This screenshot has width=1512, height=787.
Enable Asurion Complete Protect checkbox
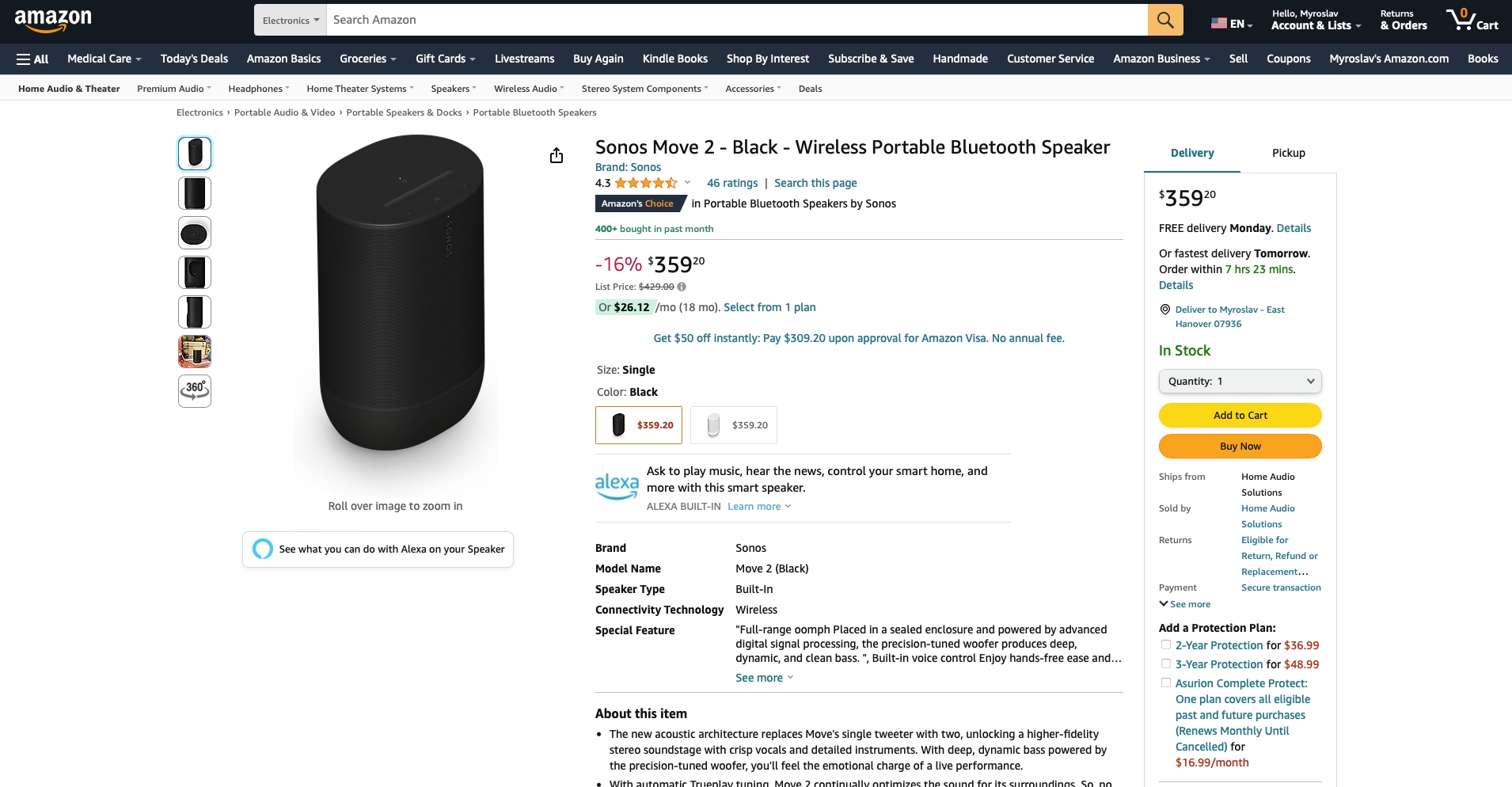[x=1166, y=683]
